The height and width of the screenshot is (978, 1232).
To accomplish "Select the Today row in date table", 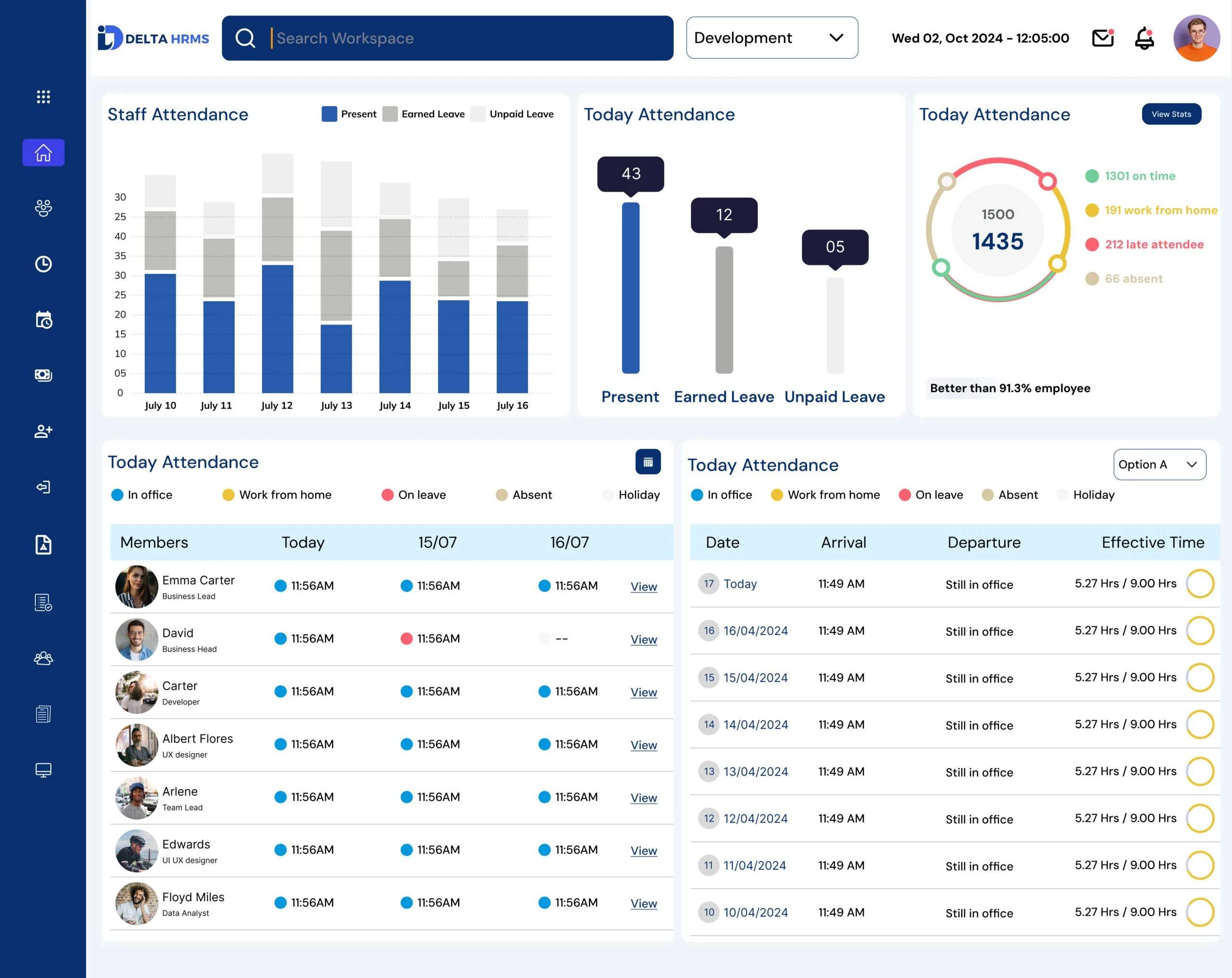I will (955, 584).
